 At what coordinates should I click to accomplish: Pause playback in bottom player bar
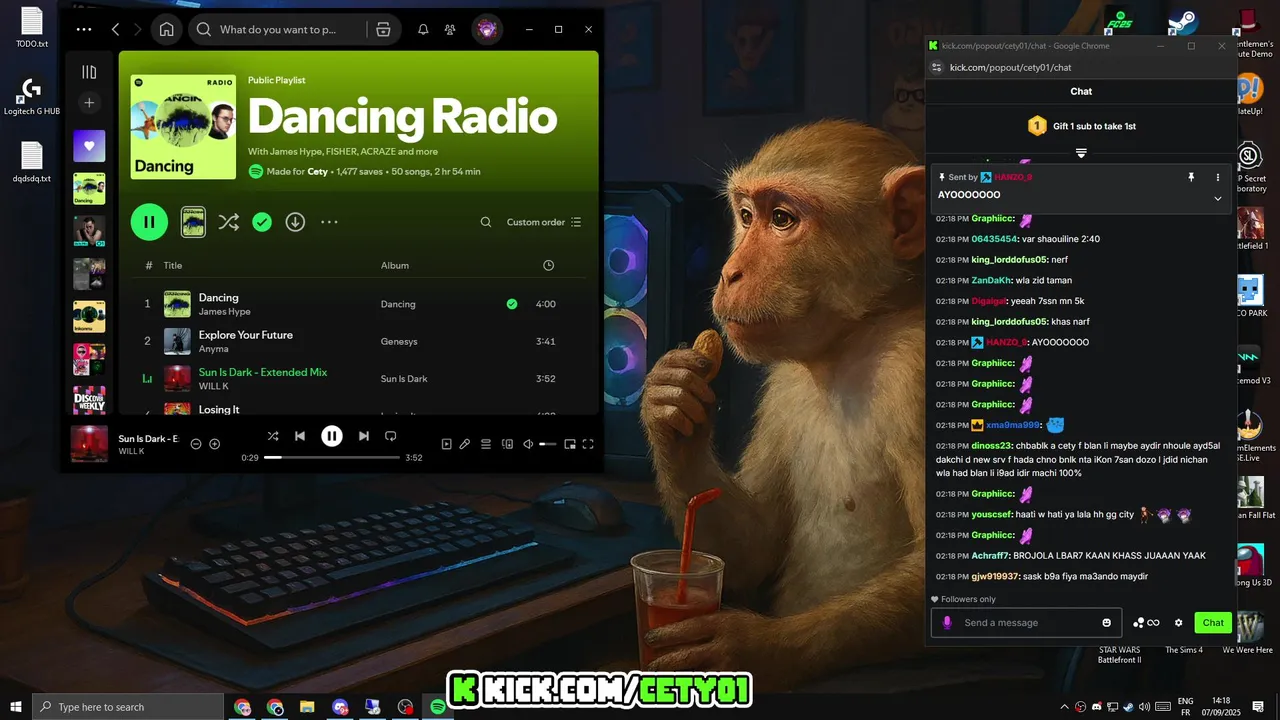coord(332,436)
